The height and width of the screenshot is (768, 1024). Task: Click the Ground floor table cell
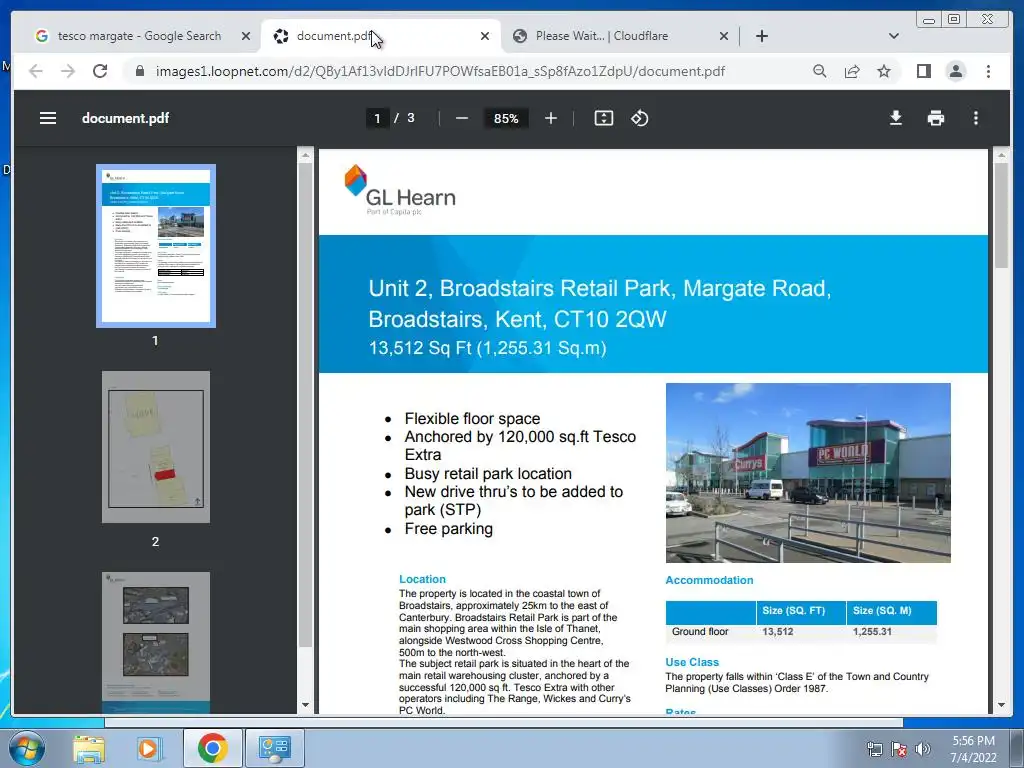tap(699, 632)
